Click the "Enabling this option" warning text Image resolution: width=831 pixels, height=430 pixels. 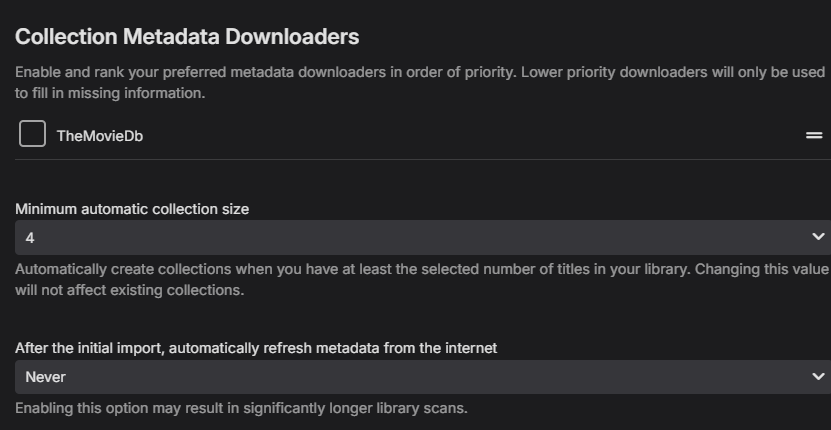pos(240,408)
